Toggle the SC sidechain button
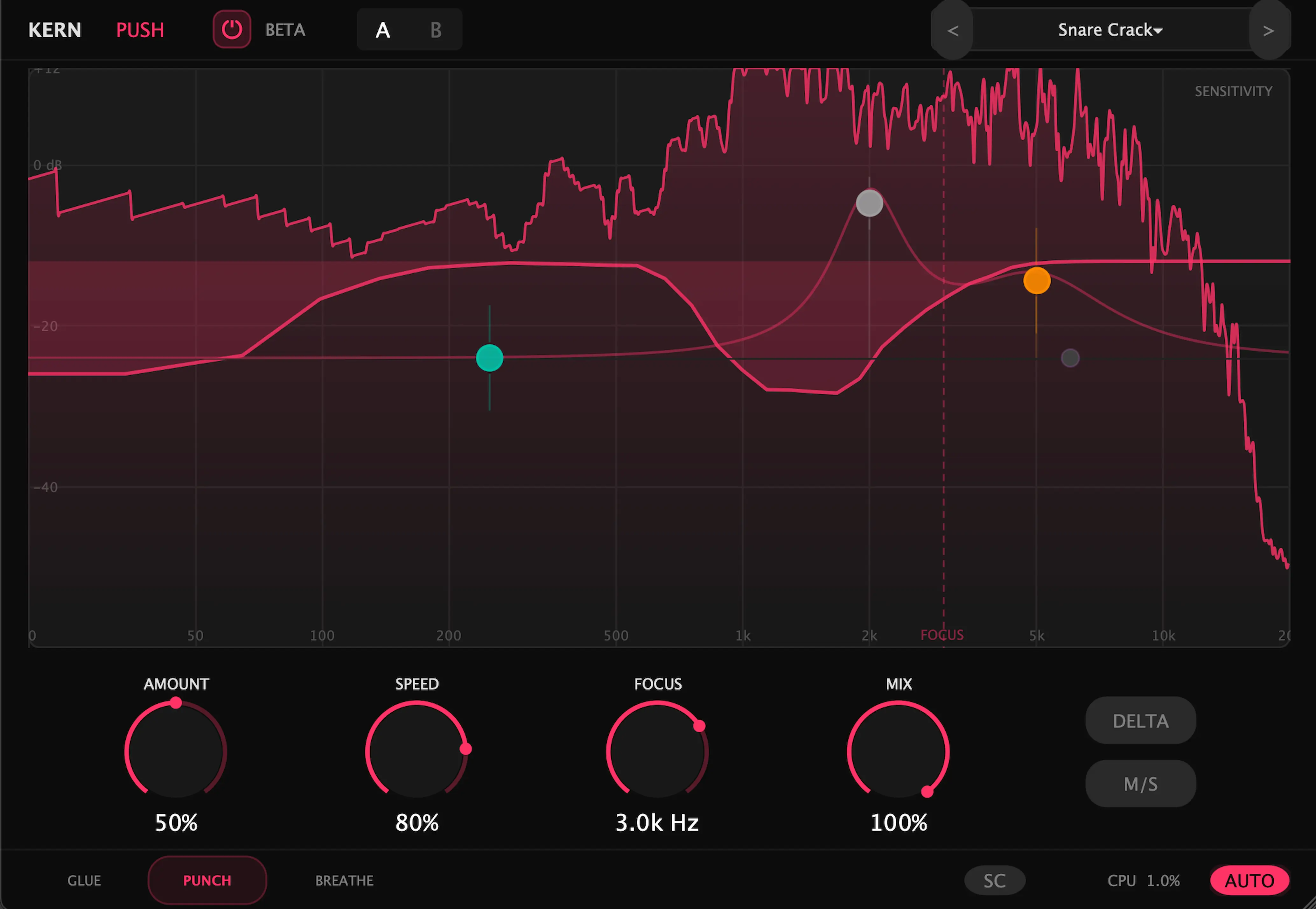This screenshot has width=1316, height=909. point(994,880)
